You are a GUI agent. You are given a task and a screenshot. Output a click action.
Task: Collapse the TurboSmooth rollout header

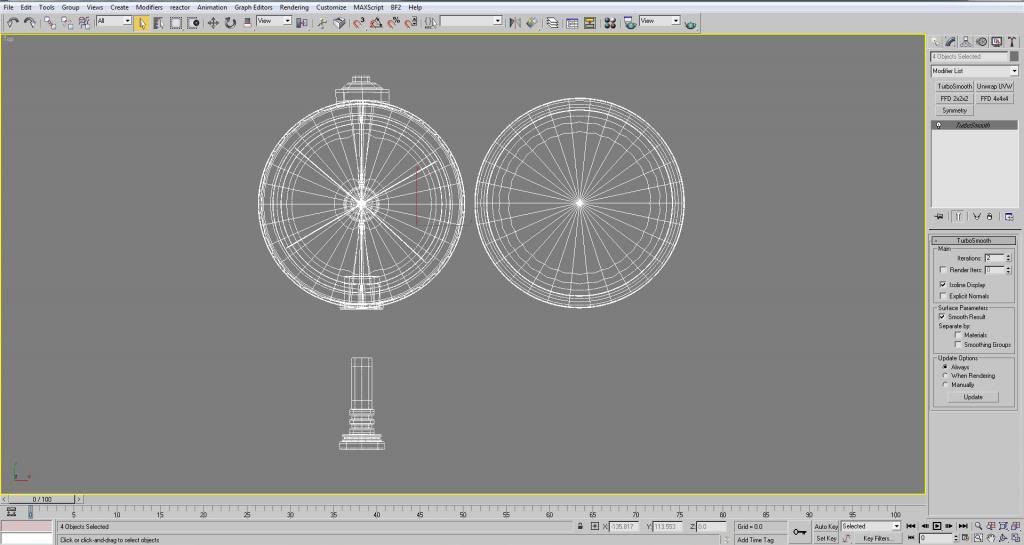974,241
